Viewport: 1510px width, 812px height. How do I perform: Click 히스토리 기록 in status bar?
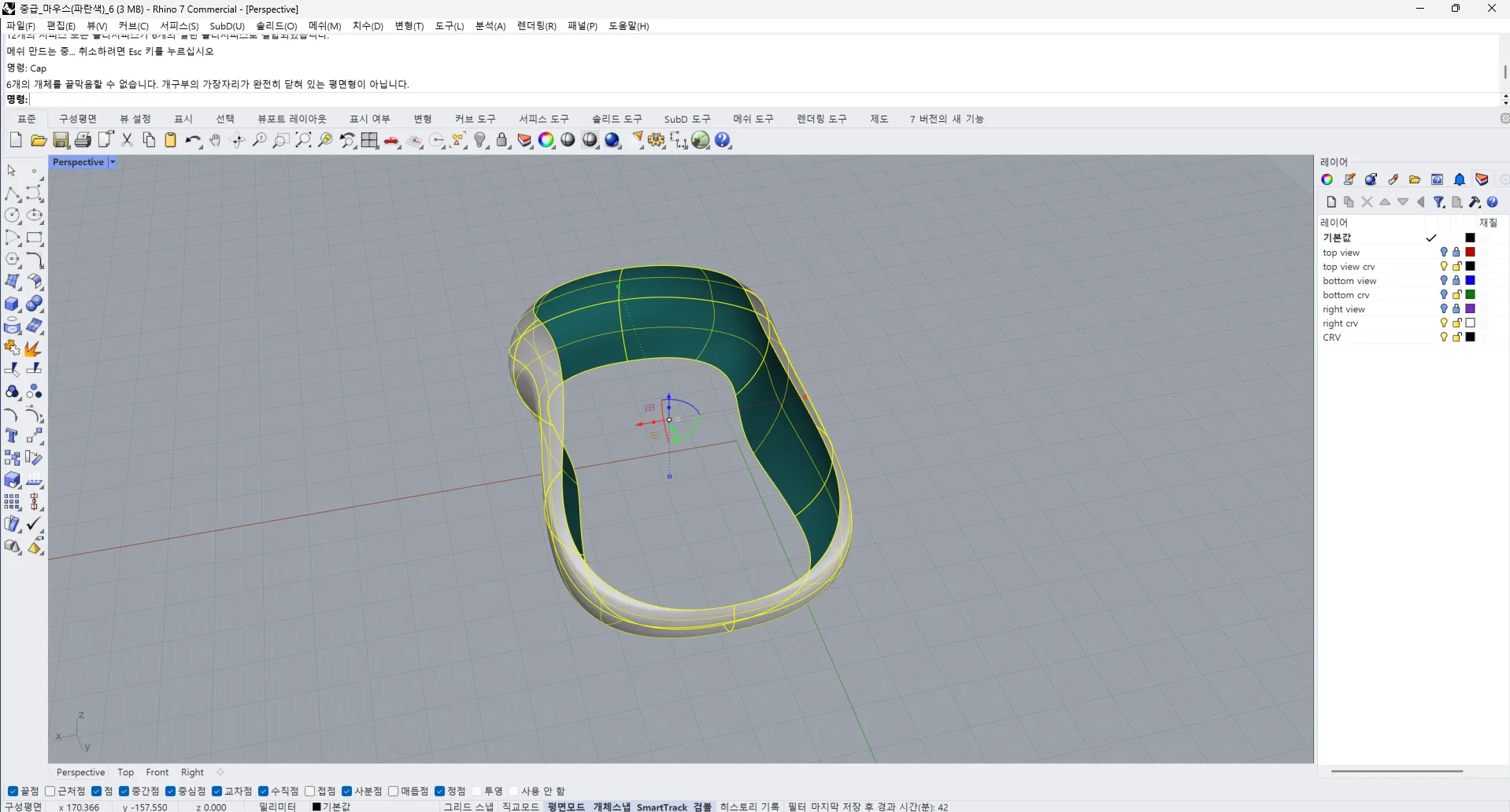click(749, 806)
